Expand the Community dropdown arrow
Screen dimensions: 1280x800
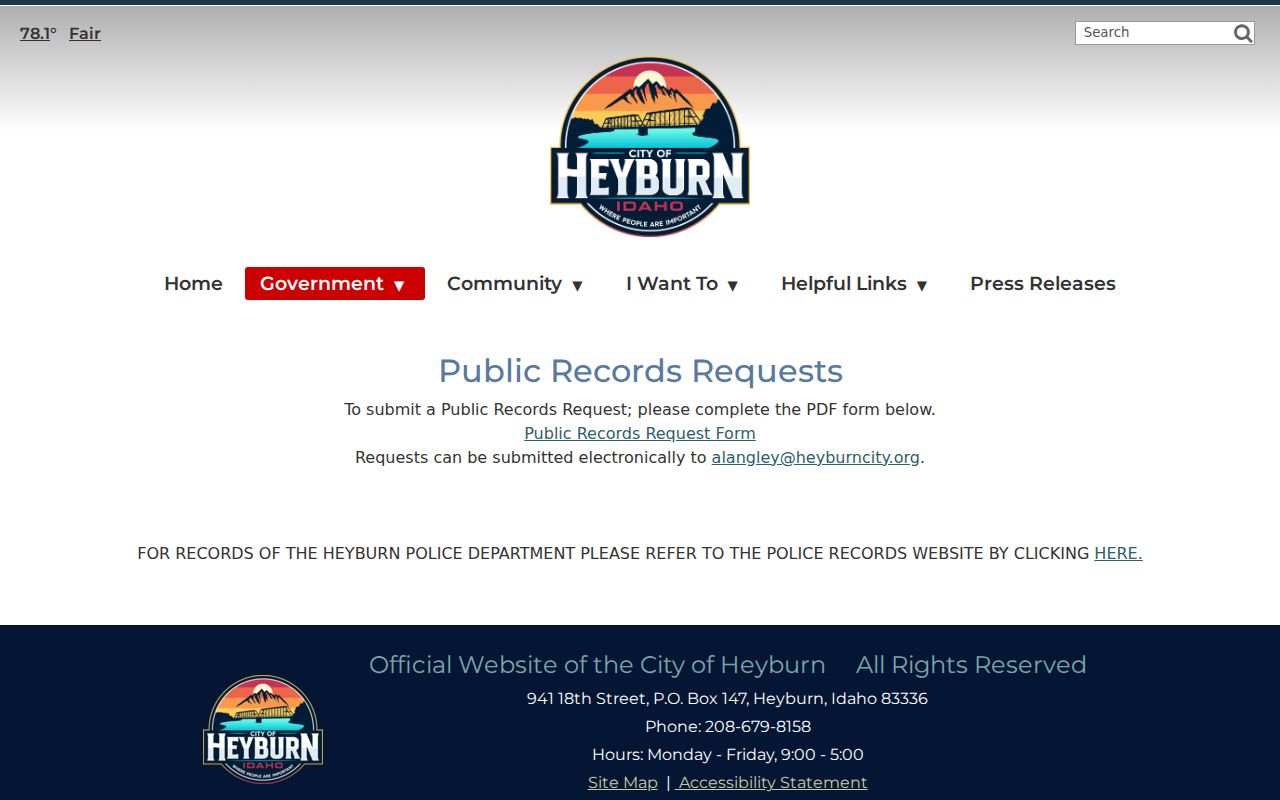tap(577, 285)
